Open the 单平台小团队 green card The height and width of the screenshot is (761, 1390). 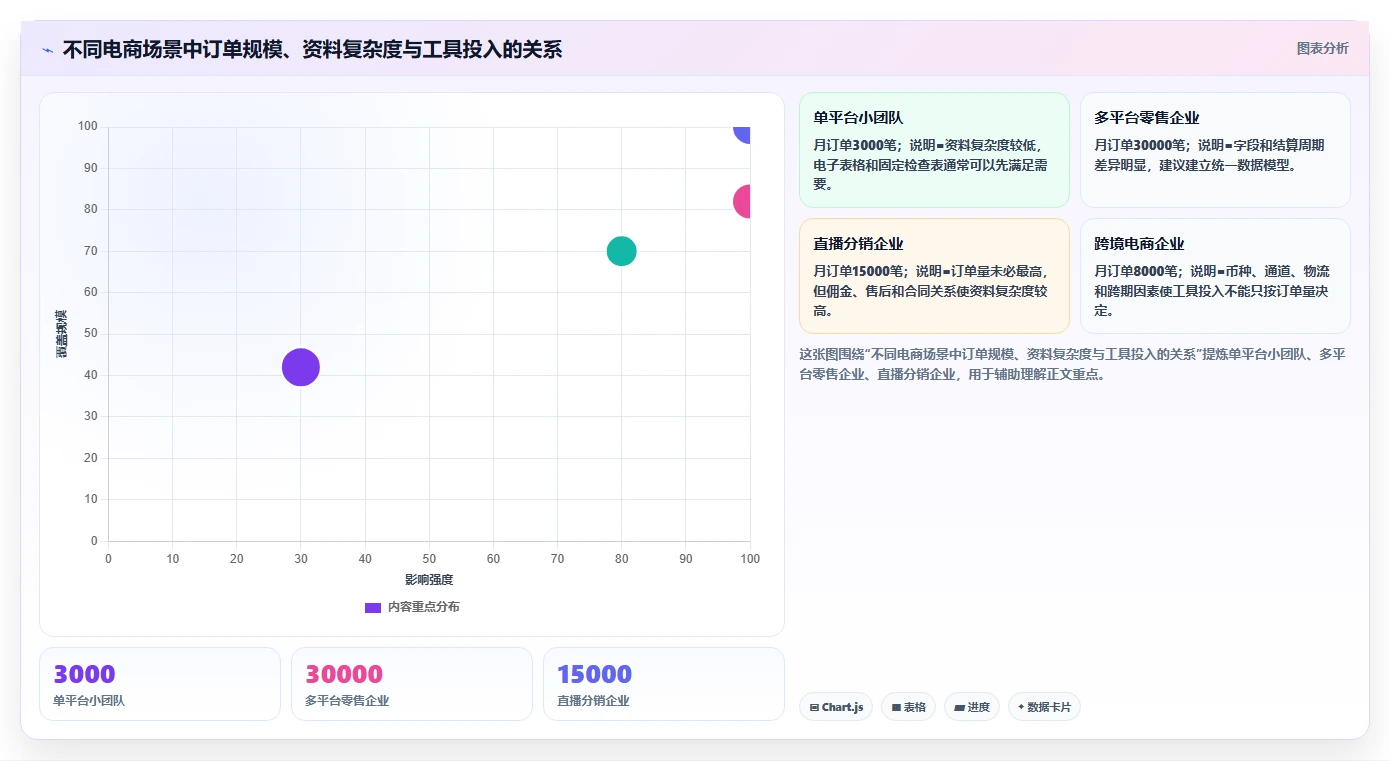(934, 150)
